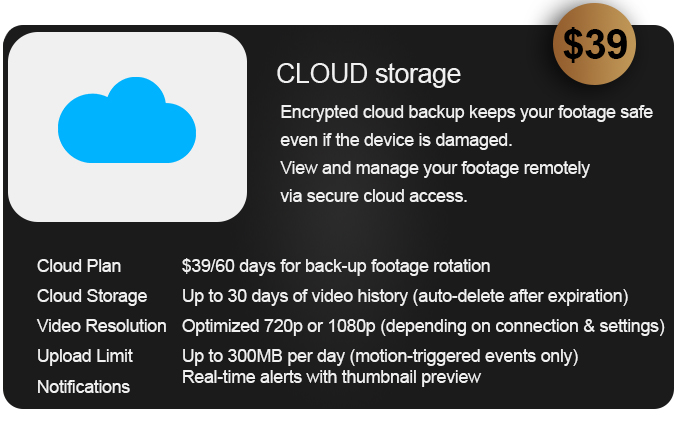Click 'Real-time alerts with thumbnail preview'

pyautogui.click(x=331, y=377)
